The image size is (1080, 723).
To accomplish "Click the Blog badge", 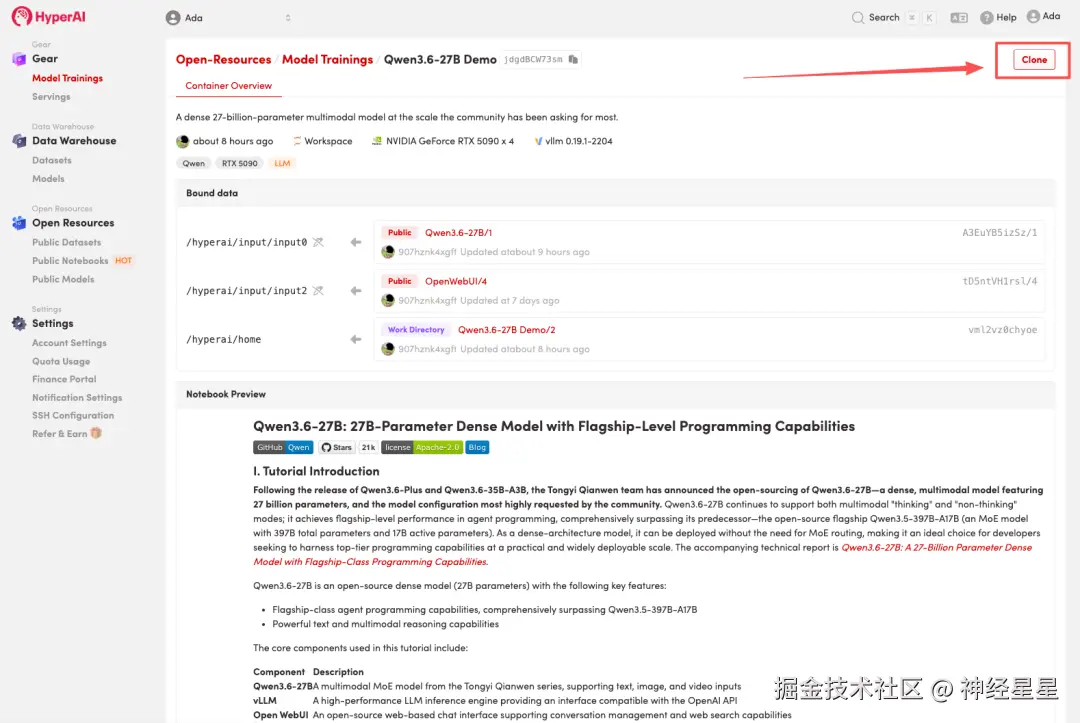I will tap(477, 448).
